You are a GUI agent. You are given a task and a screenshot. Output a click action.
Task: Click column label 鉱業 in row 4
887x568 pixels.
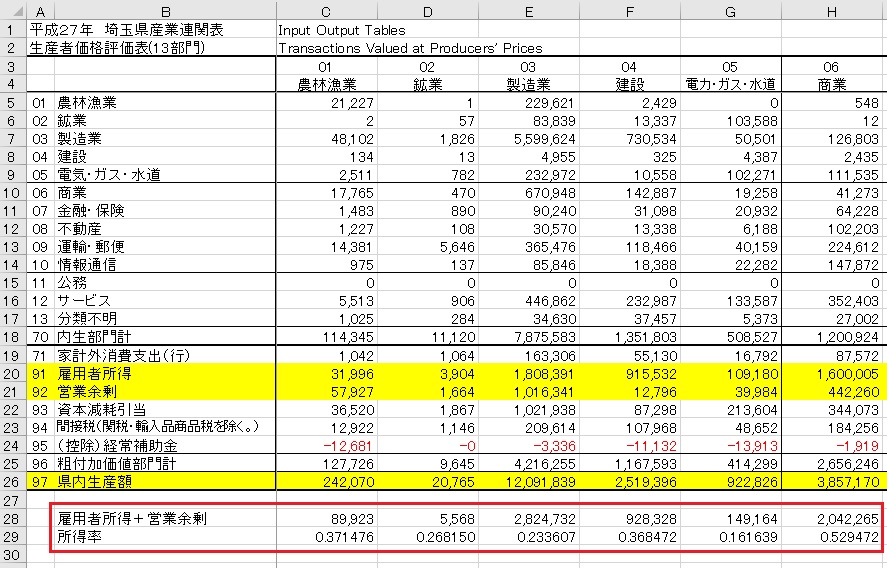click(428, 84)
